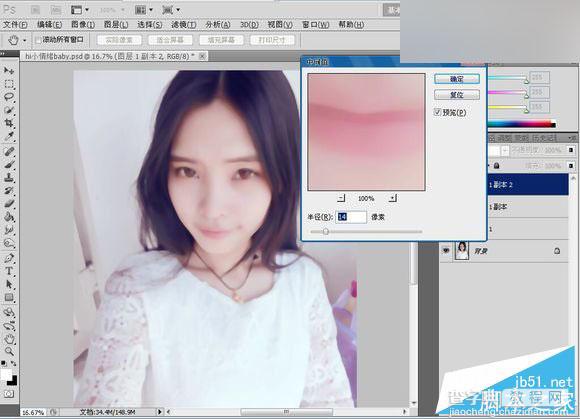Select the Rectangle shape tool
The height and width of the screenshot is (419, 580).
pyautogui.click(x=9, y=298)
